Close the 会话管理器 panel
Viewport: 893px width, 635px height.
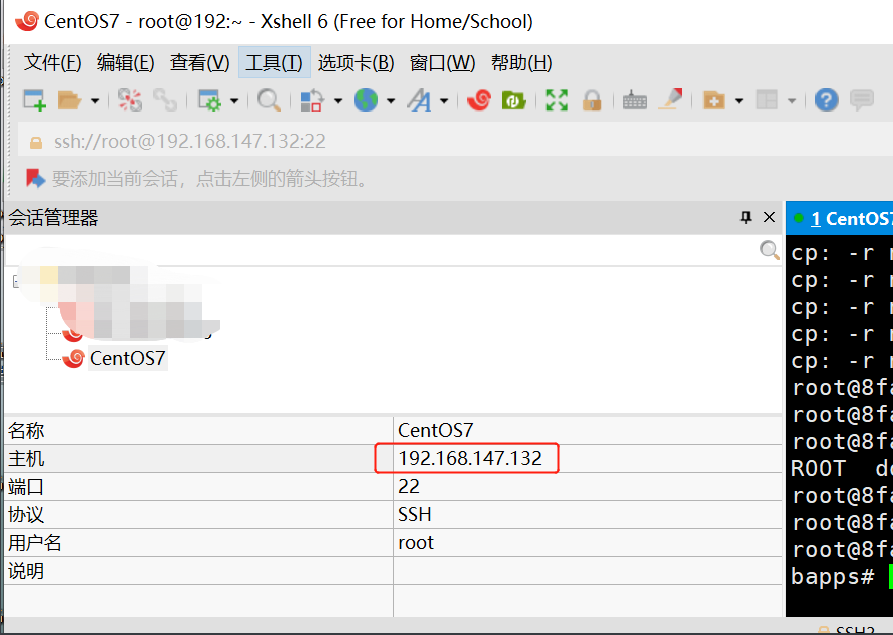coord(769,217)
